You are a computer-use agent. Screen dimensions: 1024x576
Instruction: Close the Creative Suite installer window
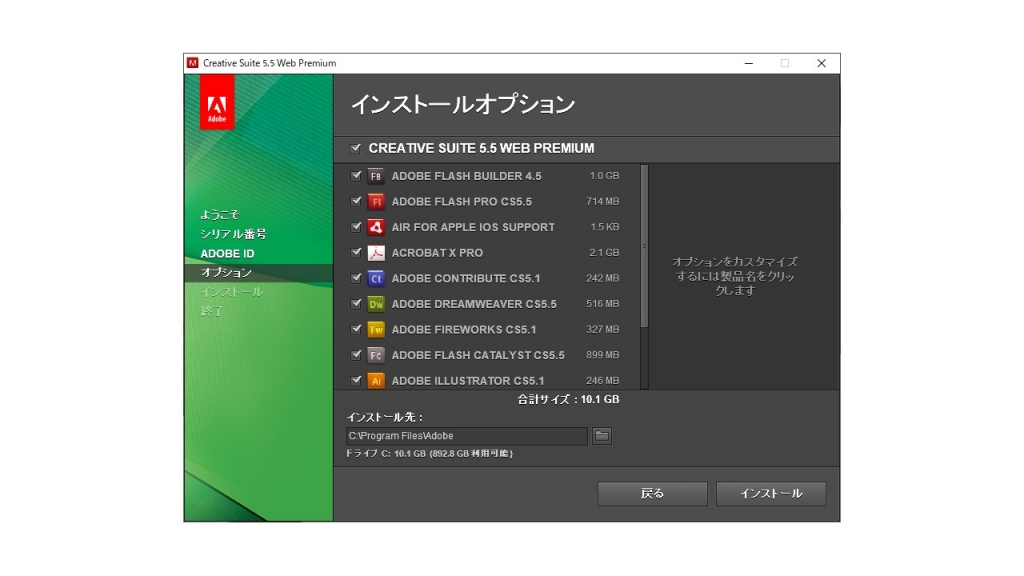coord(822,63)
